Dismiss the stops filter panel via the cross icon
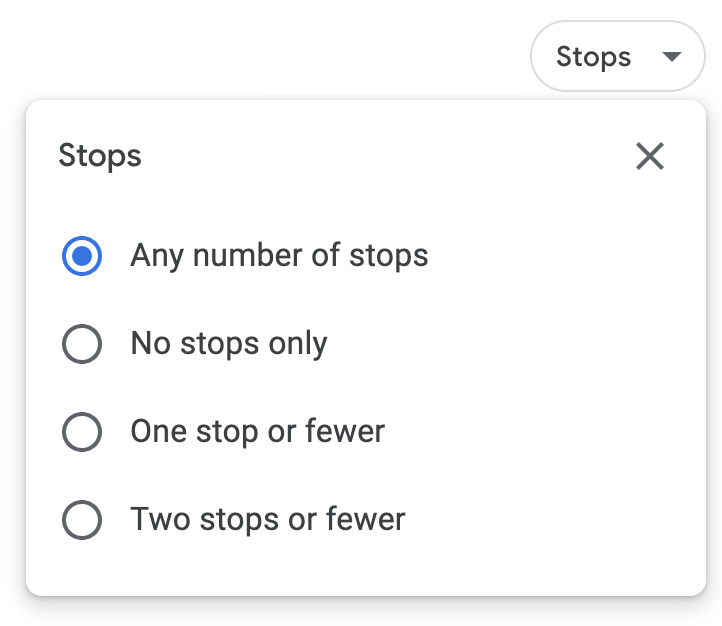Image resolution: width=722 pixels, height=626 pixels. coord(650,156)
